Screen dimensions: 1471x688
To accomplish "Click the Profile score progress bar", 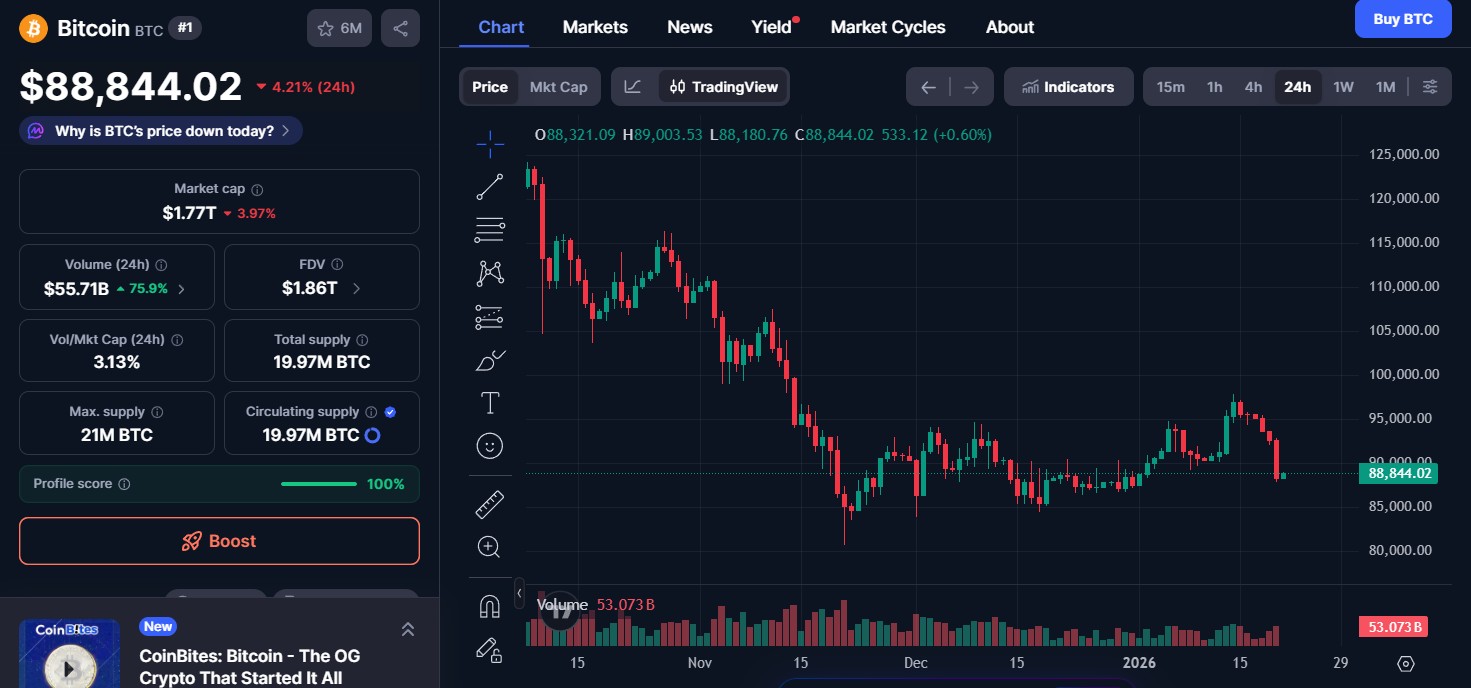I will (x=318, y=483).
